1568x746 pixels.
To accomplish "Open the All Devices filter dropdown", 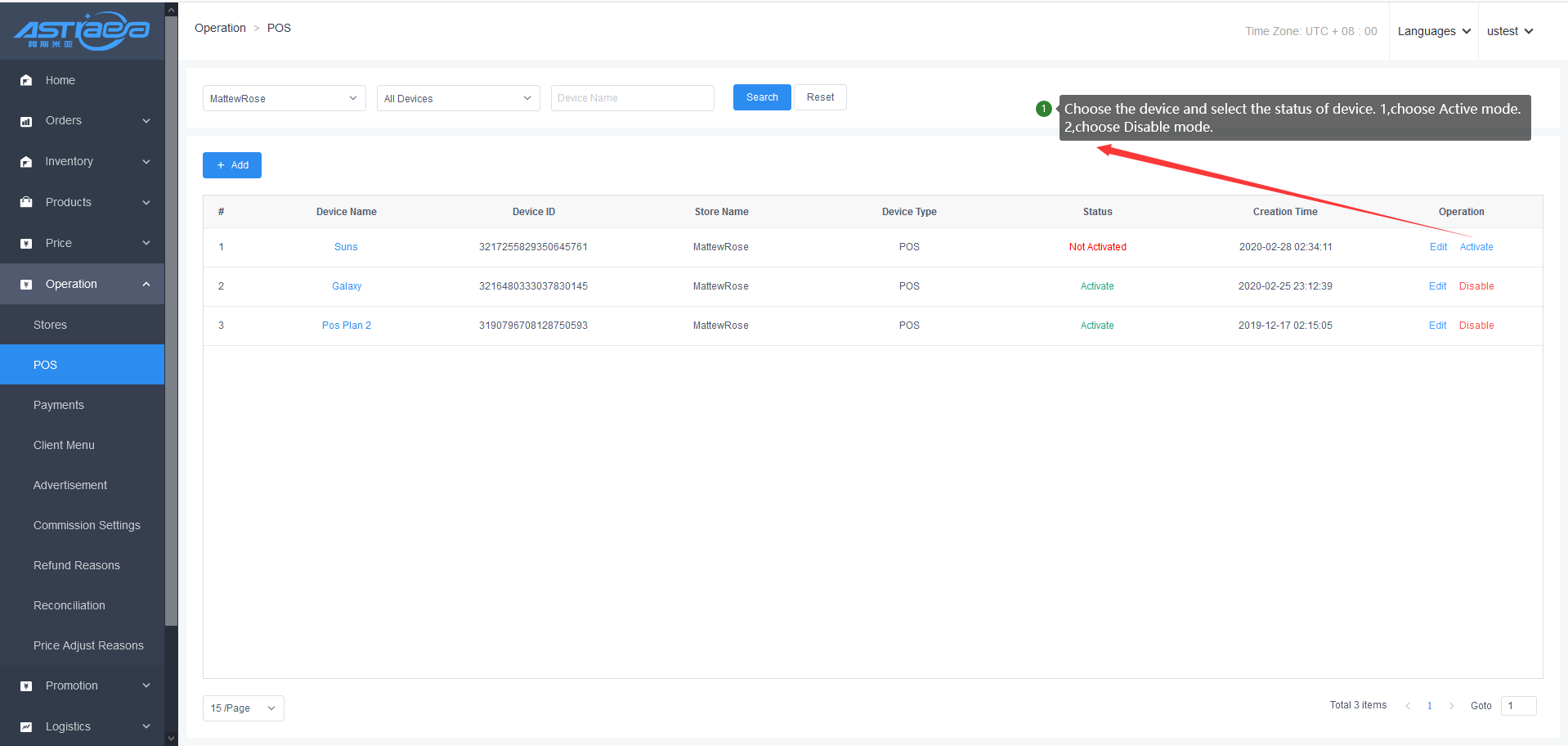I will tap(458, 98).
